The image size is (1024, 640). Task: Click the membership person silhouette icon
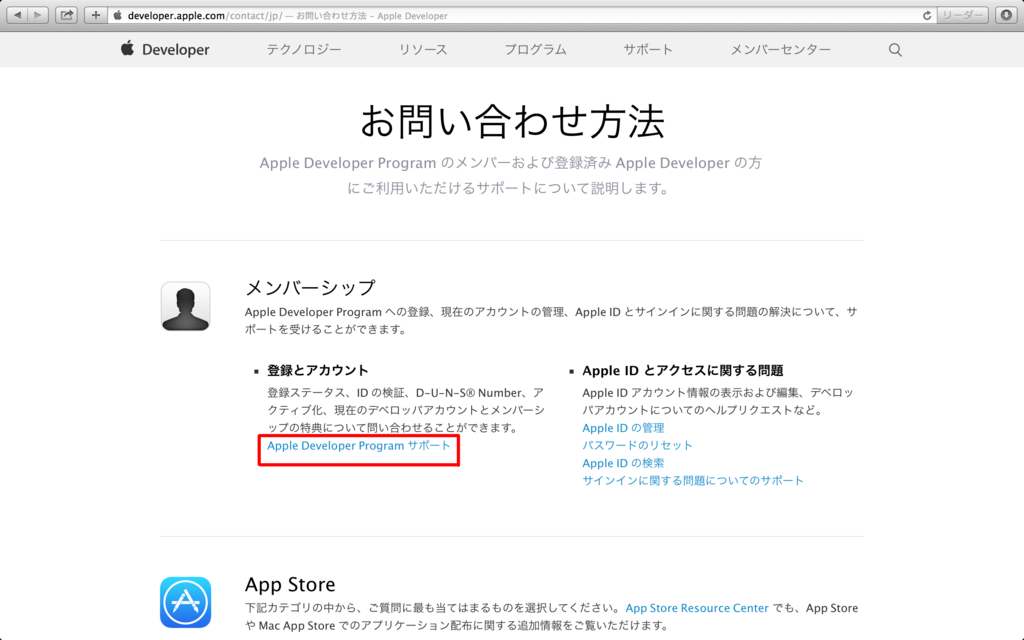click(x=185, y=306)
